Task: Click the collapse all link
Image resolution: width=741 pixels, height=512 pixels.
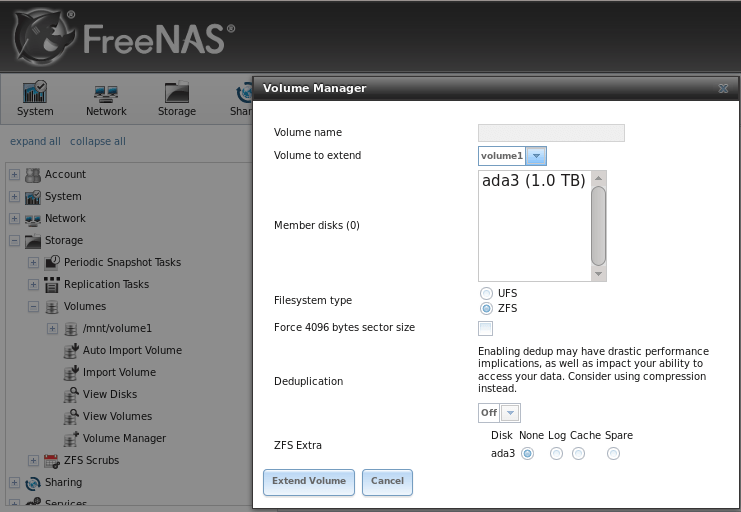Action: point(98,141)
